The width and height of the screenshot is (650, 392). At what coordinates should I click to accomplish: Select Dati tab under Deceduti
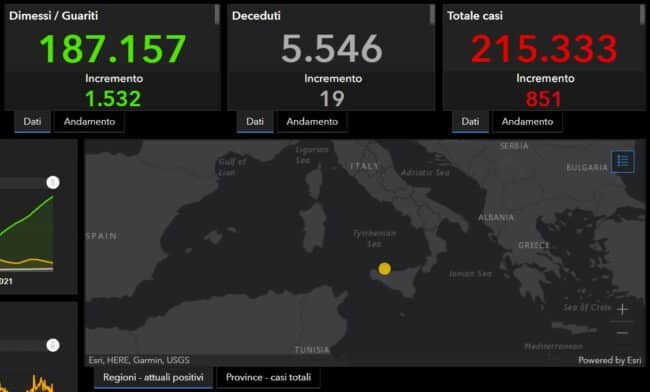[255, 121]
